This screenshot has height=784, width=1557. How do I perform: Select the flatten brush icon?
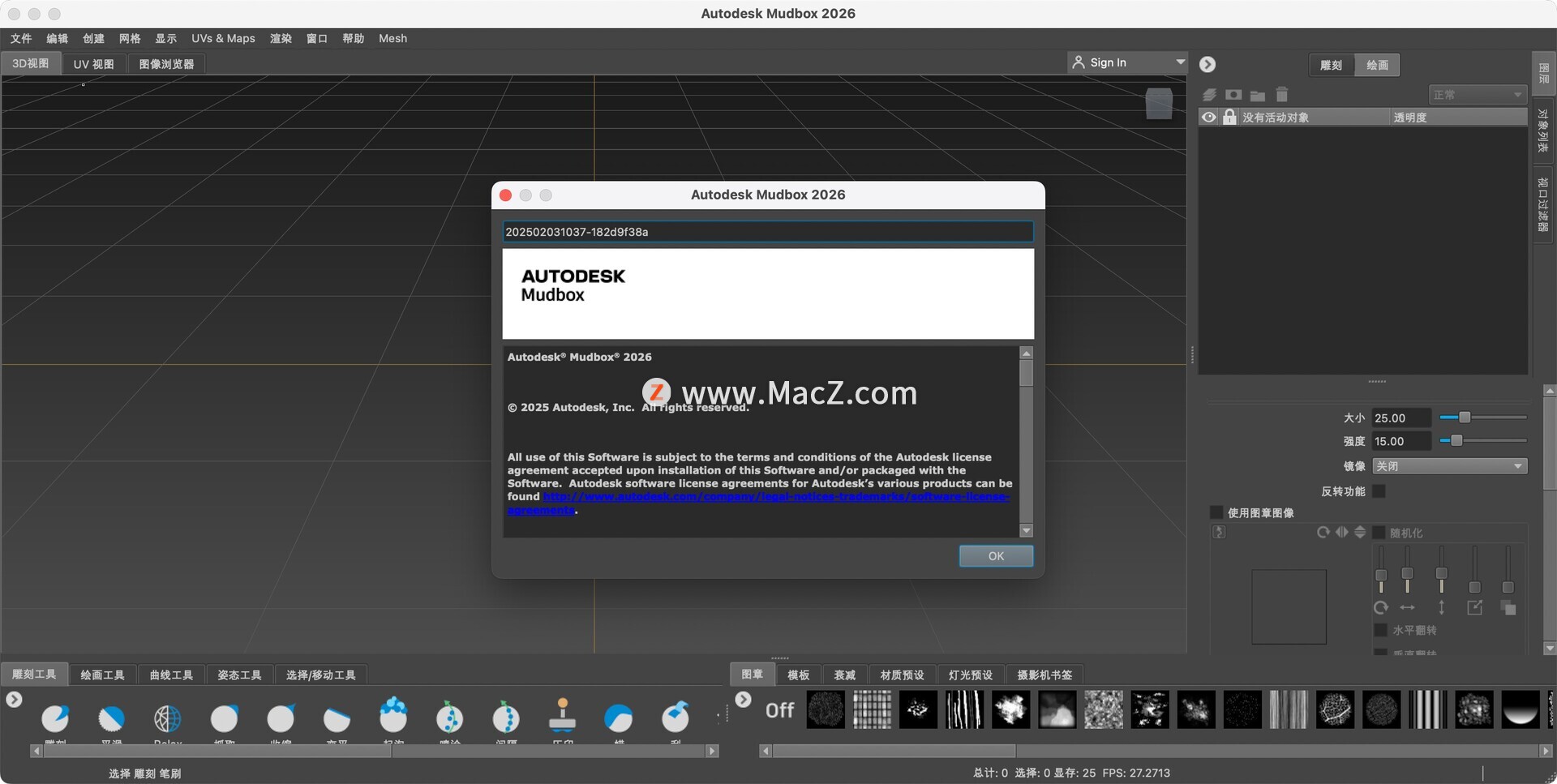point(337,718)
